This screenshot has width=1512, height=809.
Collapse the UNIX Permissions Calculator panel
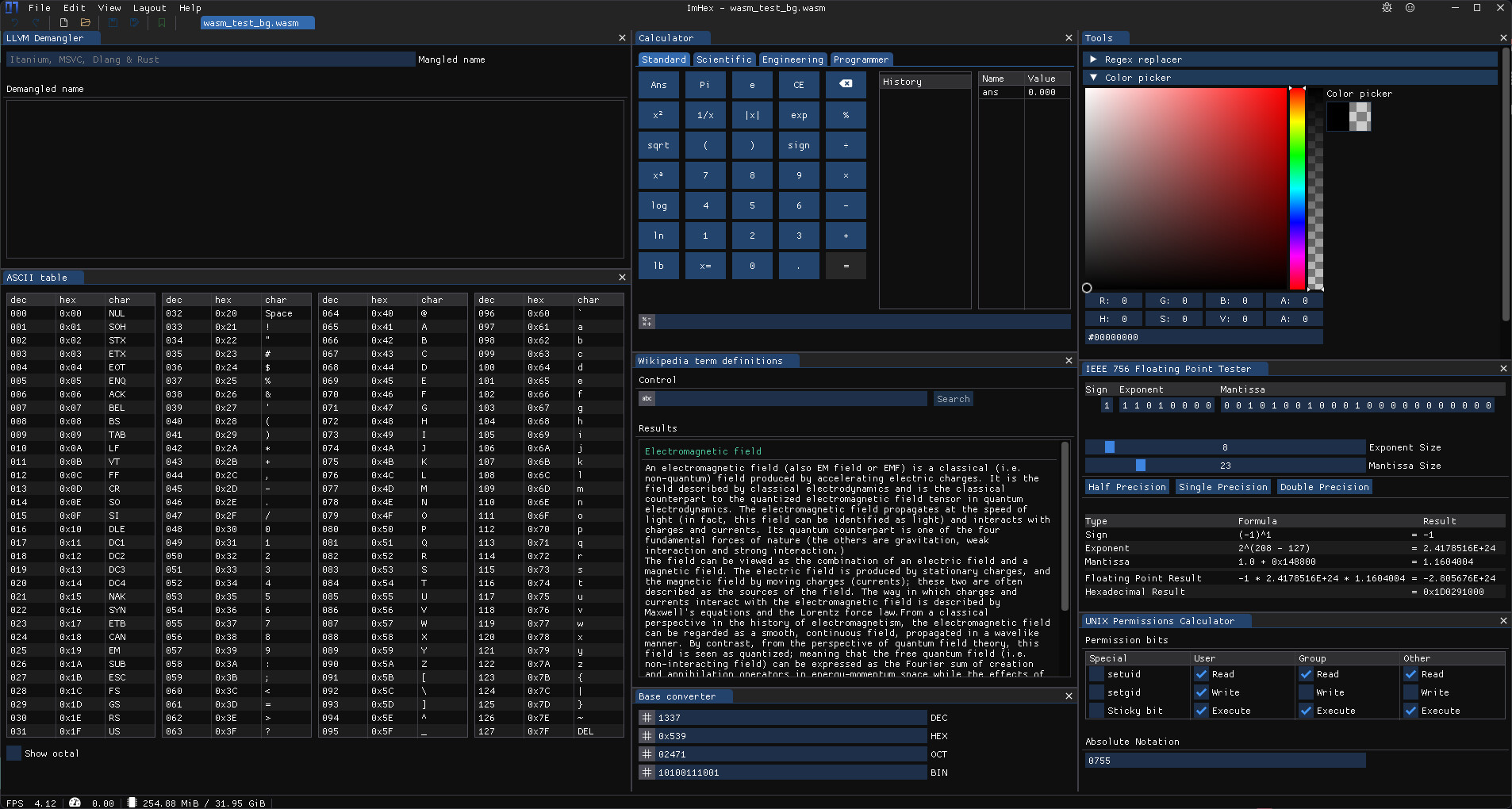(1503, 620)
